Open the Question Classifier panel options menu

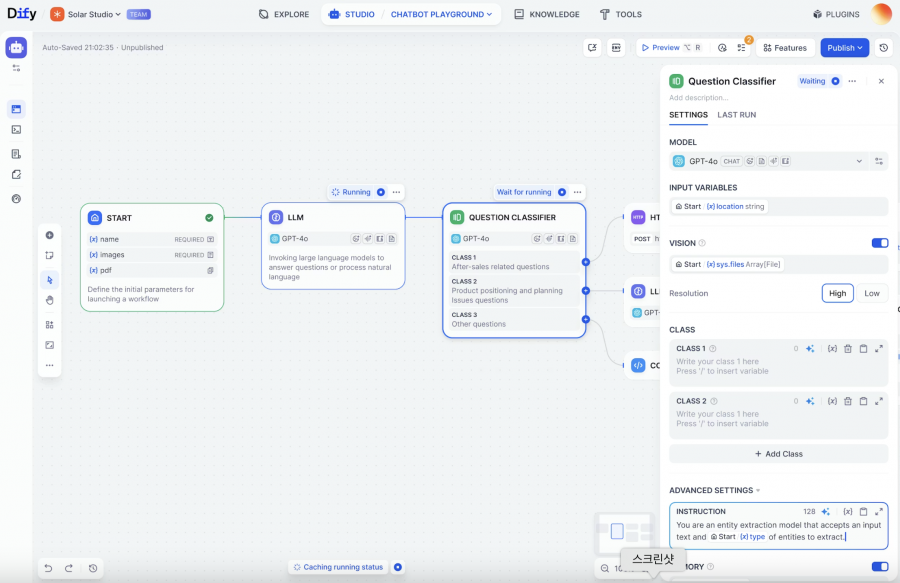(852, 81)
